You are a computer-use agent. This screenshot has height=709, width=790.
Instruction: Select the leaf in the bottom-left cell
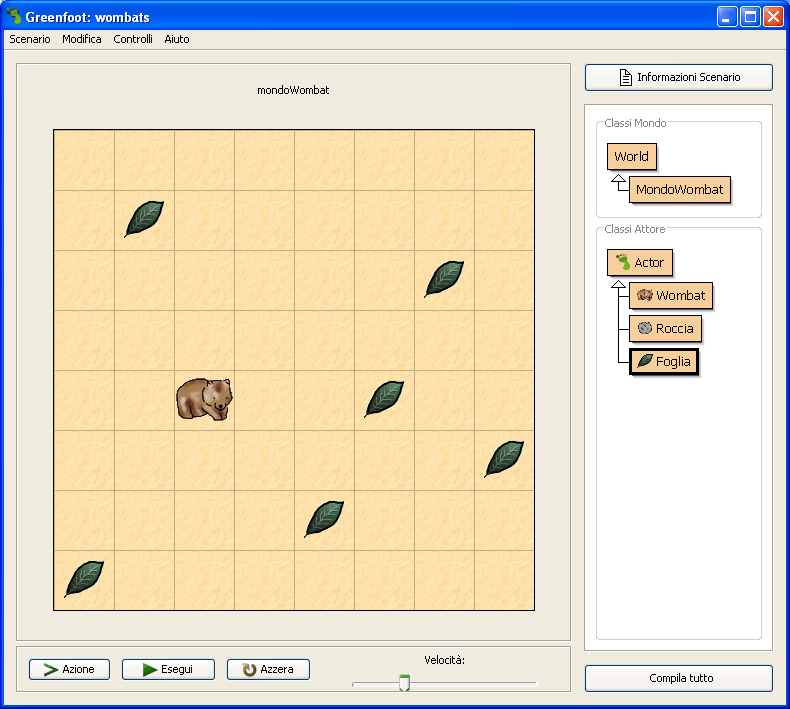pyautogui.click(x=84, y=578)
